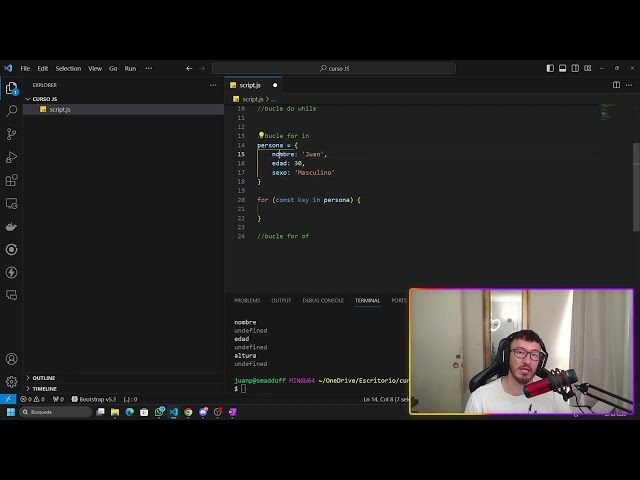Screen dimensions: 640x480
Task: Open the Customize Layout control
Action: point(588,68)
